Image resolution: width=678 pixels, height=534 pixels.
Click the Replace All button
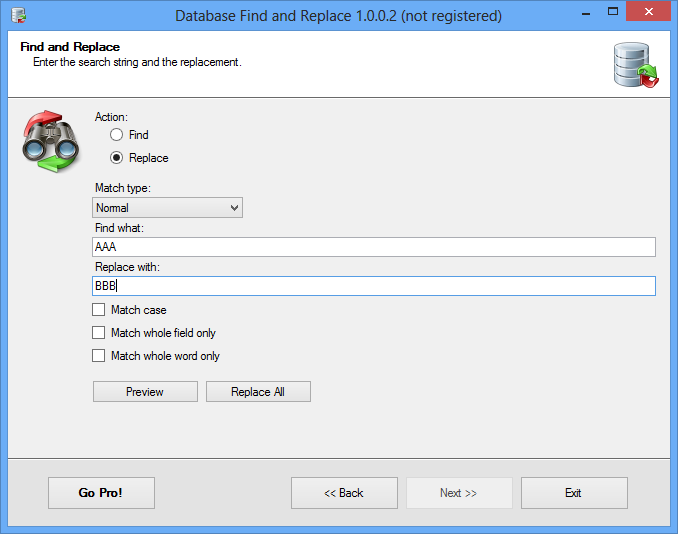pos(258,392)
